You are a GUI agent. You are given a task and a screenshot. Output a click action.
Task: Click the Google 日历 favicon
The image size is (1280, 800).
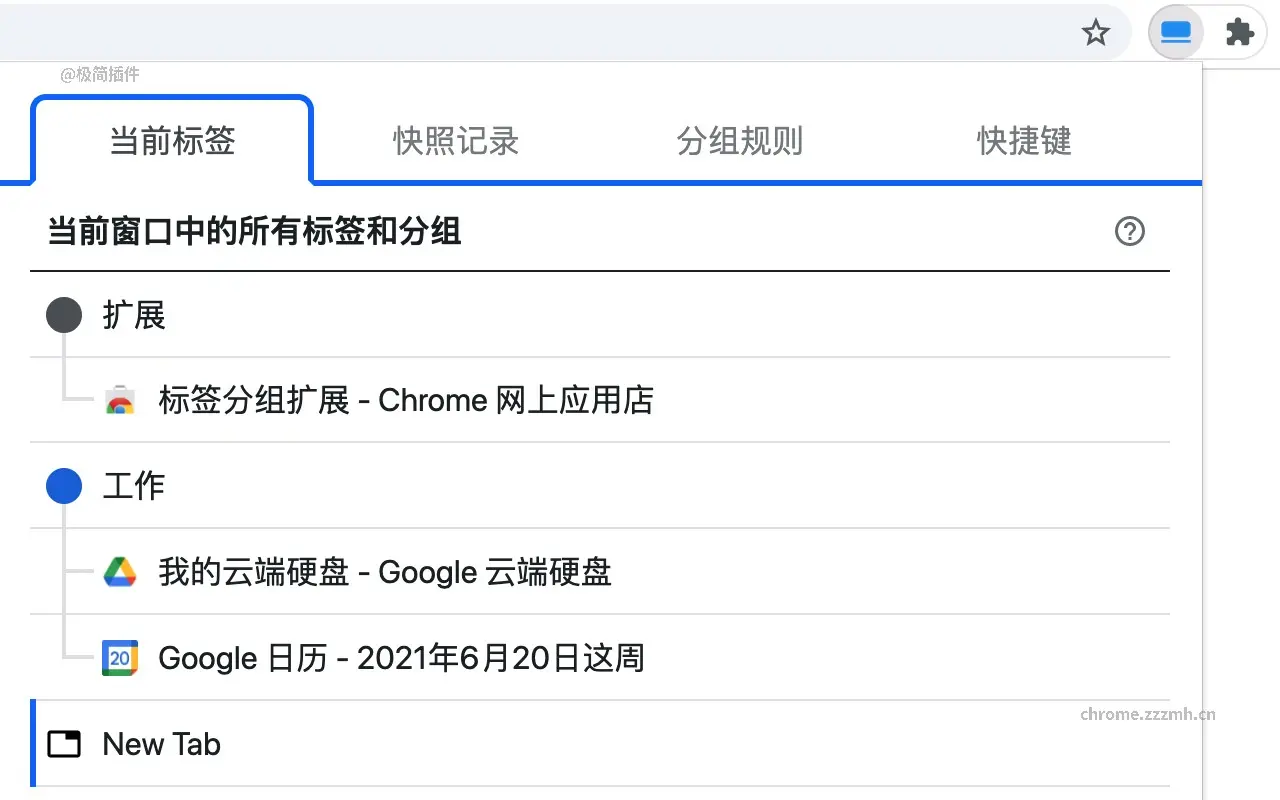pos(119,658)
